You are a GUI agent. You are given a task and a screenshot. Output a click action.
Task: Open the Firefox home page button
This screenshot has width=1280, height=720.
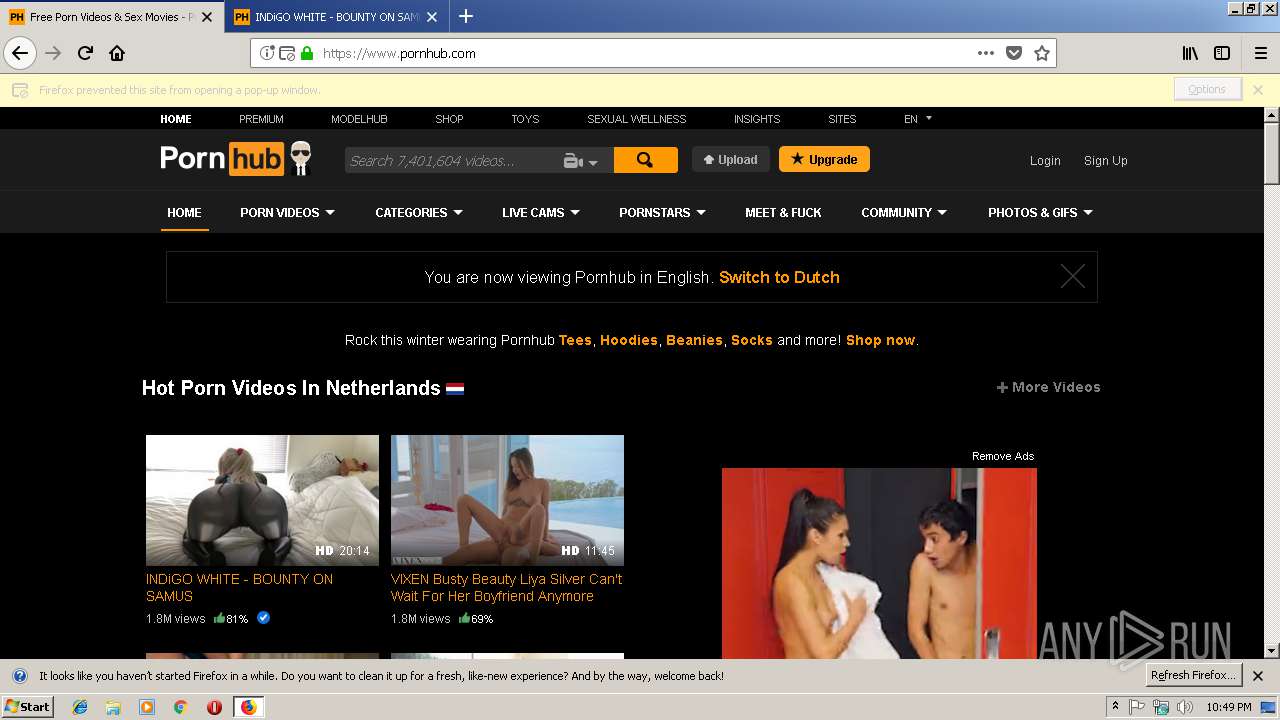(117, 53)
